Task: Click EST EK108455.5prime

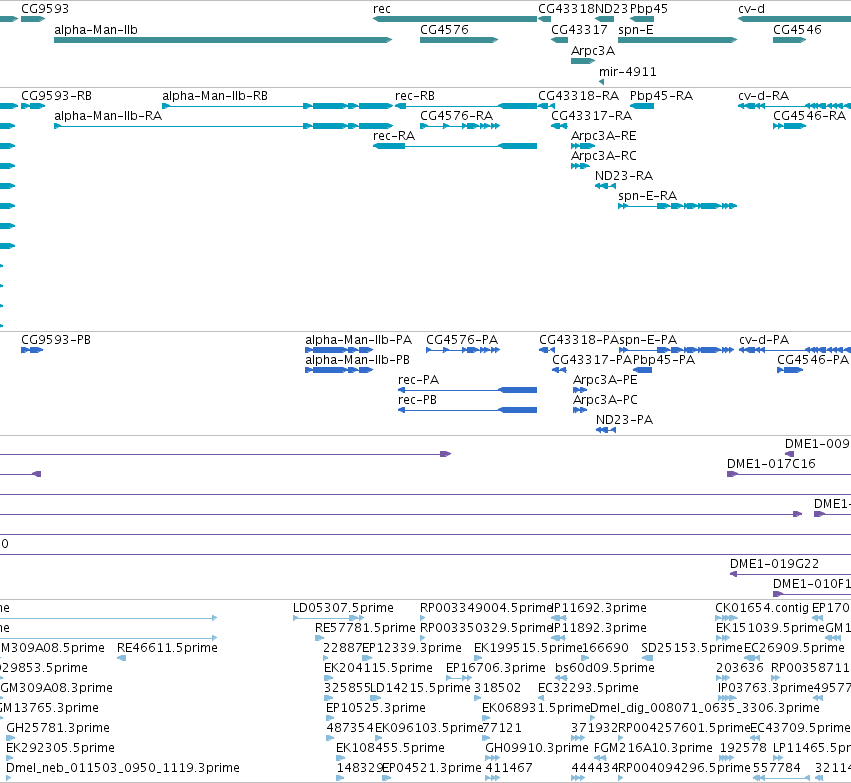Action: click(x=390, y=748)
